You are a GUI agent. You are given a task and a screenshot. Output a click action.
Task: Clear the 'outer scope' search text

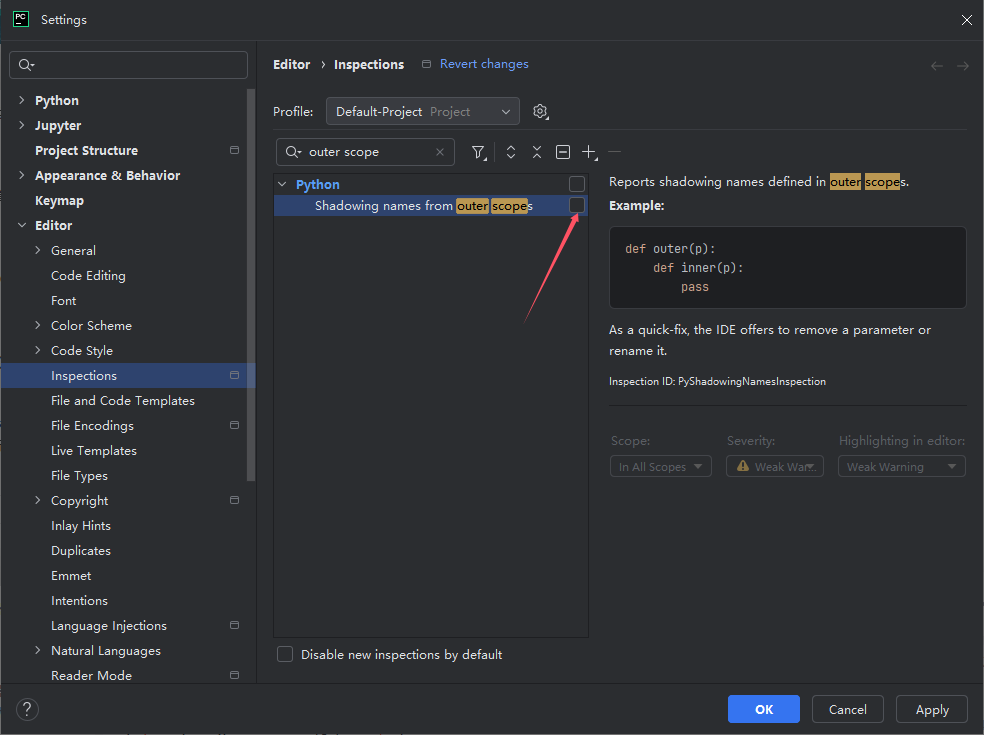pos(440,152)
